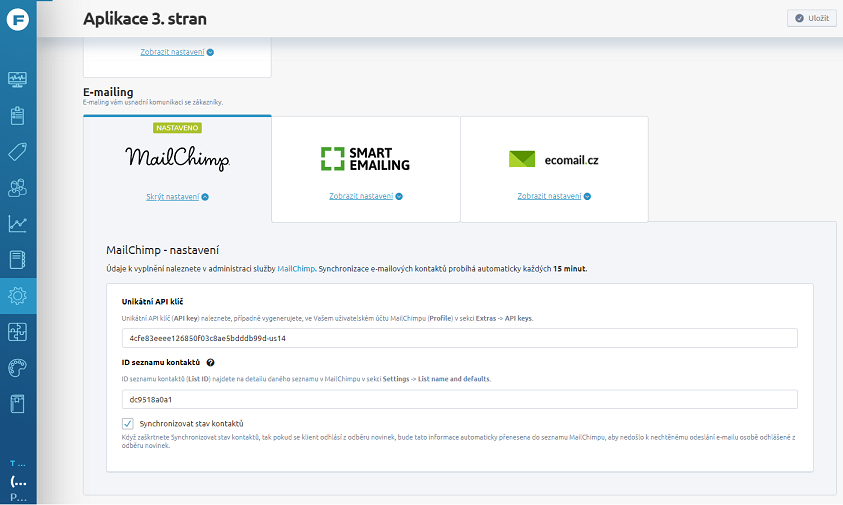843x505 pixels.
Task: Click the Aplikace 3. stran page title
Action: (x=145, y=19)
